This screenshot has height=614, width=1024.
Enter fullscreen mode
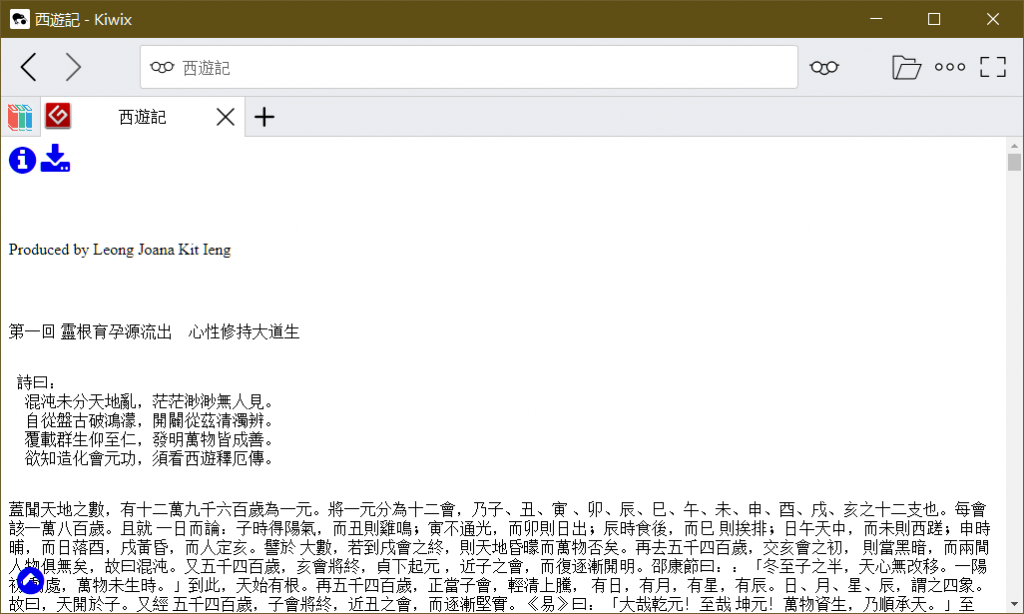coord(993,67)
